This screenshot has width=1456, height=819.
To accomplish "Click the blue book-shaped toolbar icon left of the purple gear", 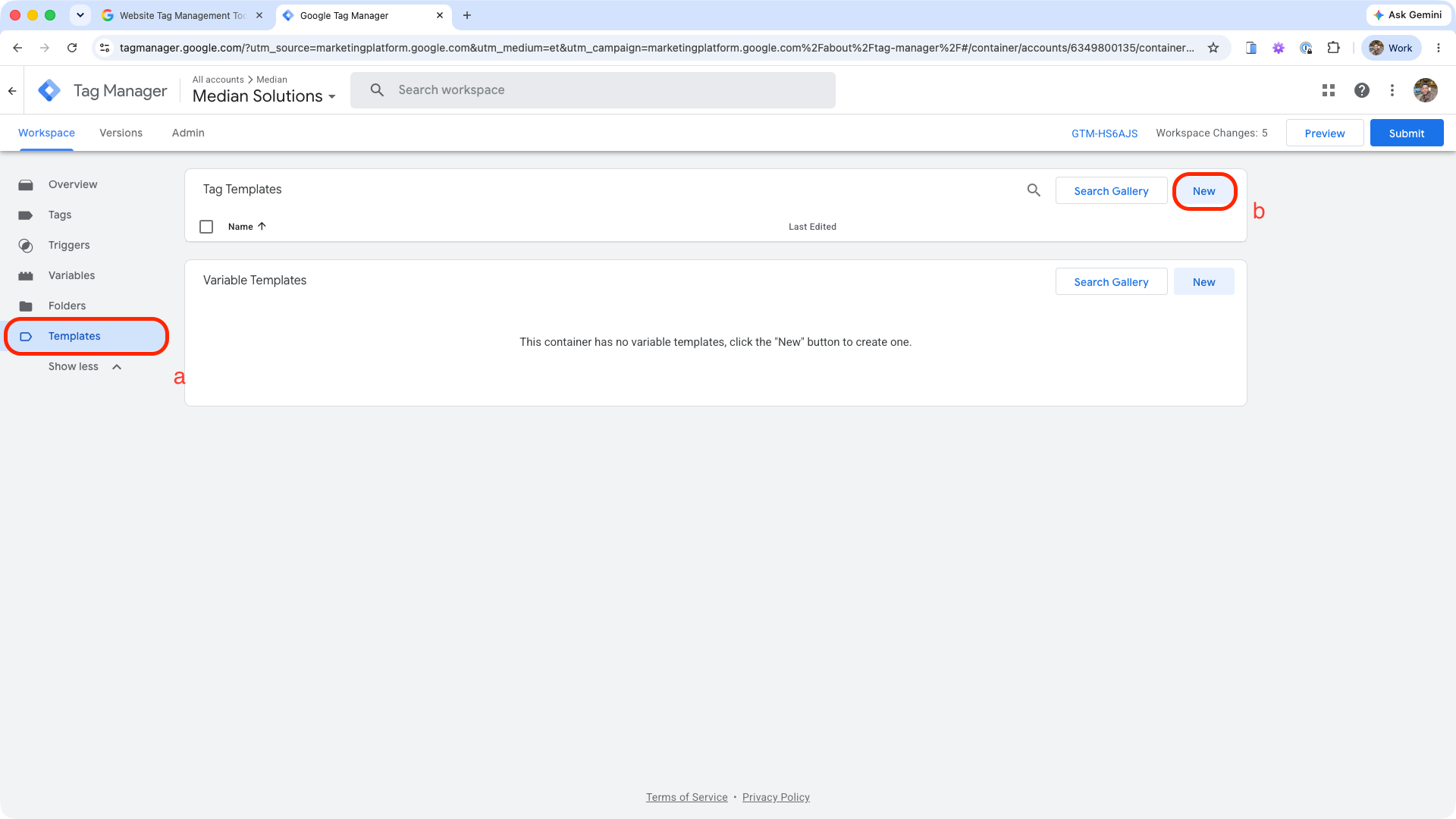I will (1251, 48).
